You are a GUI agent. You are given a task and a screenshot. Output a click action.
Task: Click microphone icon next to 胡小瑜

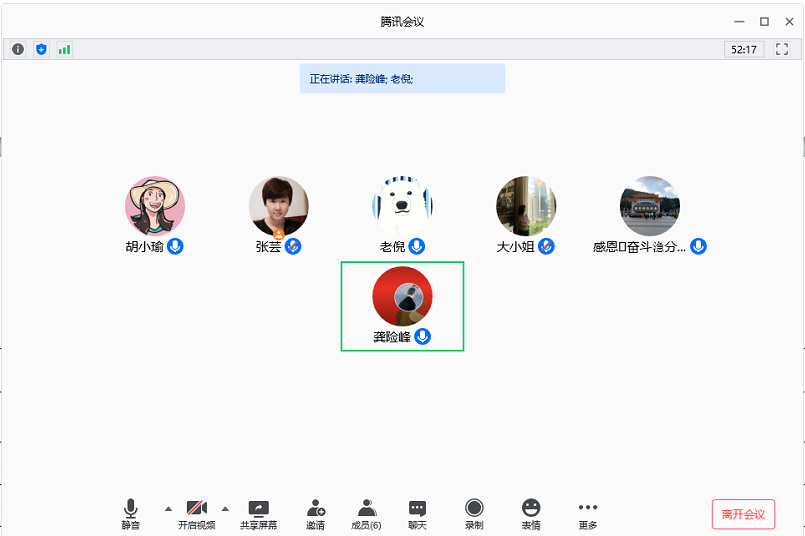(x=175, y=246)
